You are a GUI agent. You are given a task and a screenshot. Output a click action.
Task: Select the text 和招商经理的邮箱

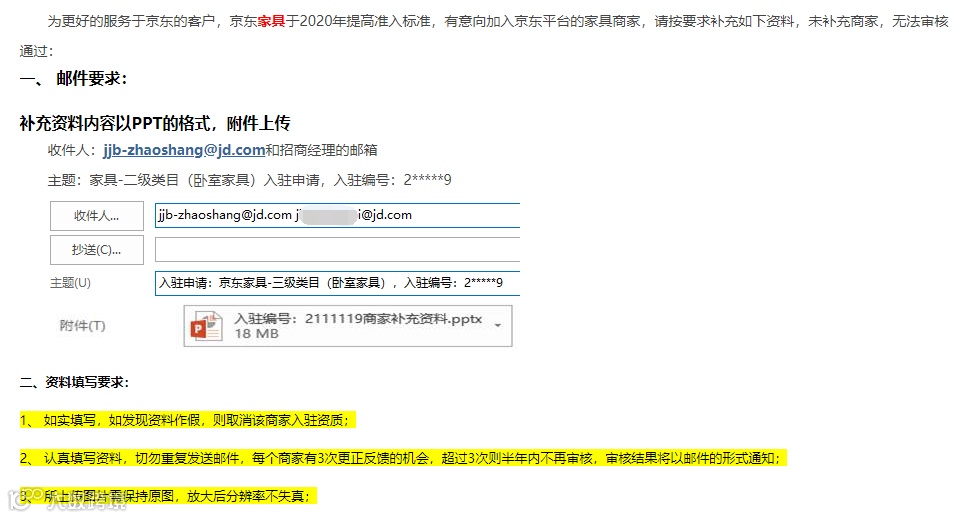(x=321, y=150)
